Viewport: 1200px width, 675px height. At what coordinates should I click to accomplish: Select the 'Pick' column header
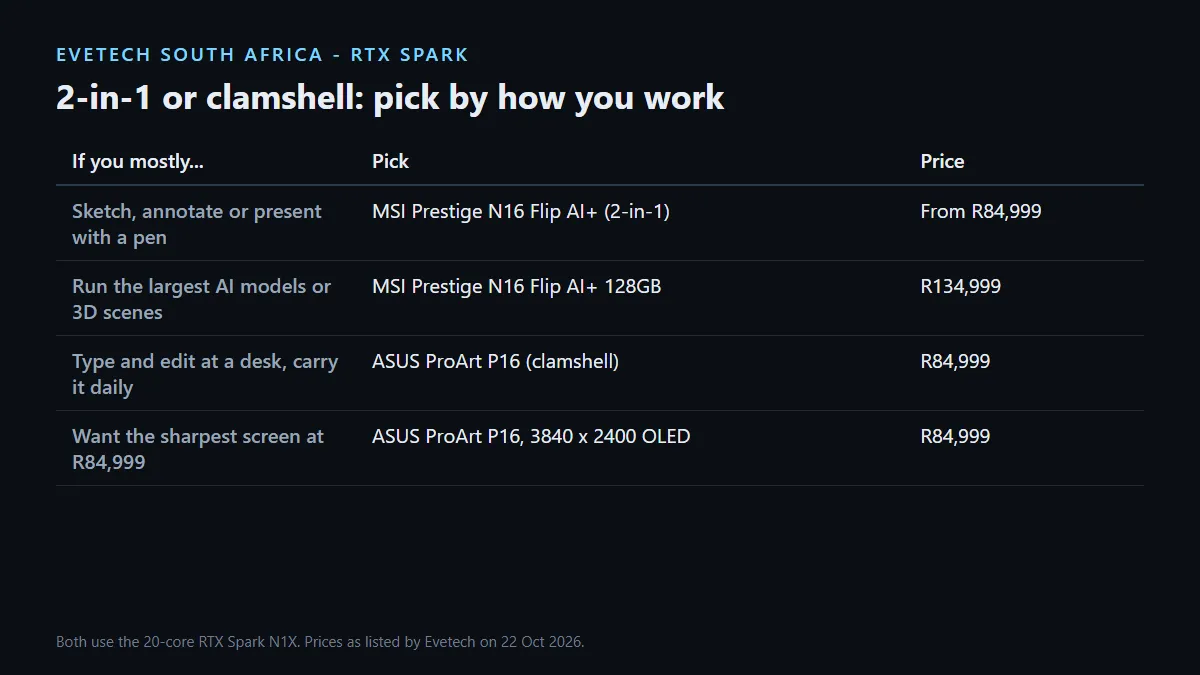pyautogui.click(x=390, y=161)
